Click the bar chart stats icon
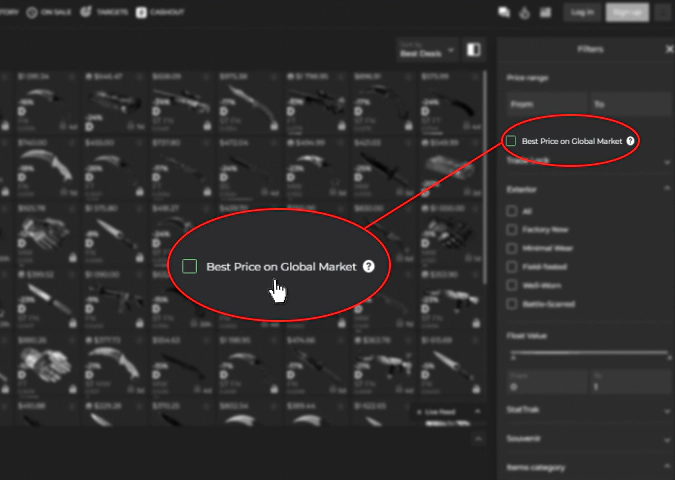The height and width of the screenshot is (480, 675). [x=545, y=13]
